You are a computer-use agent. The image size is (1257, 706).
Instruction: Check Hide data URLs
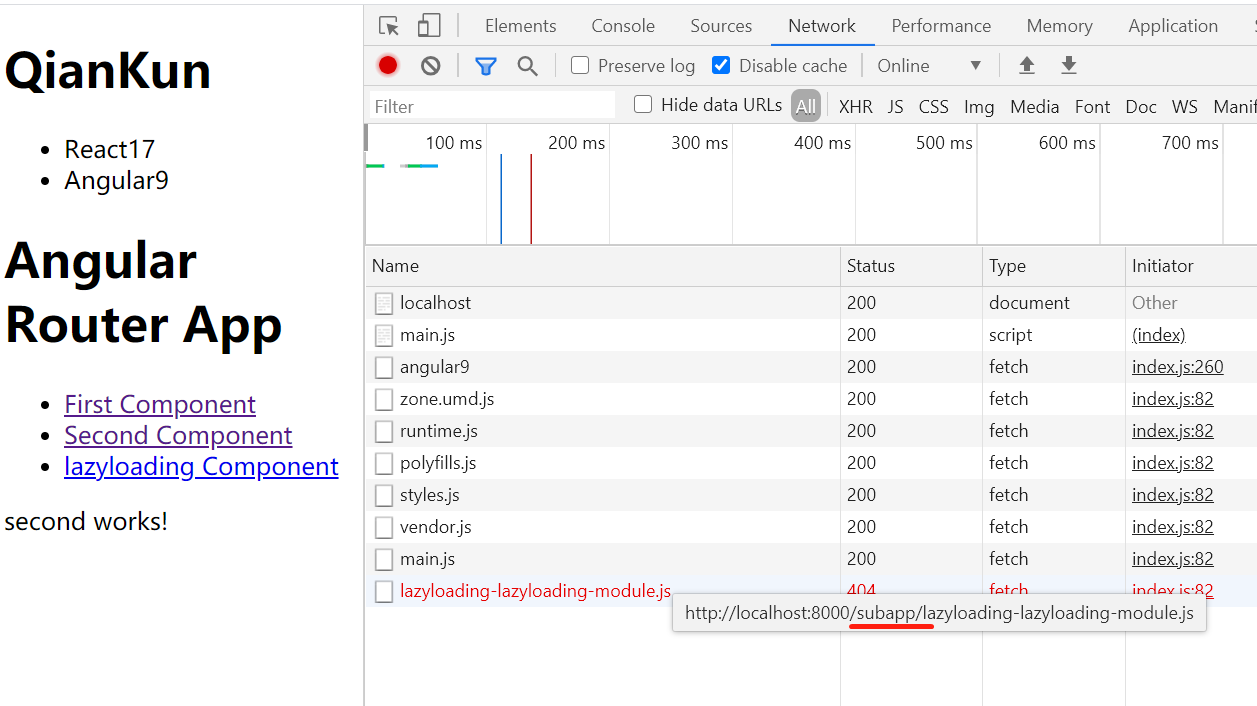pos(642,103)
